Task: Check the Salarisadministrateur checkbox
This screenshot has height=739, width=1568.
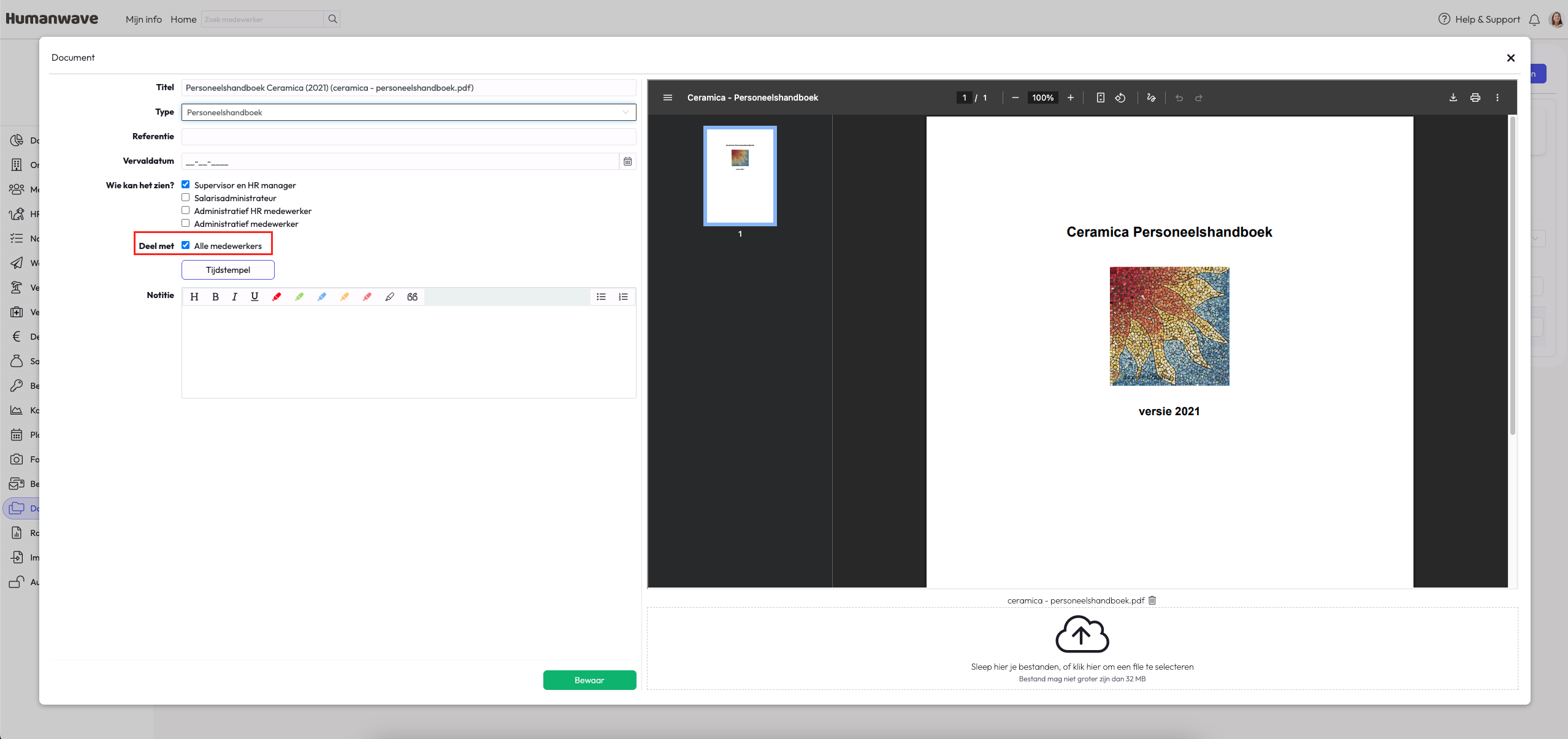Action: pyautogui.click(x=186, y=197)
